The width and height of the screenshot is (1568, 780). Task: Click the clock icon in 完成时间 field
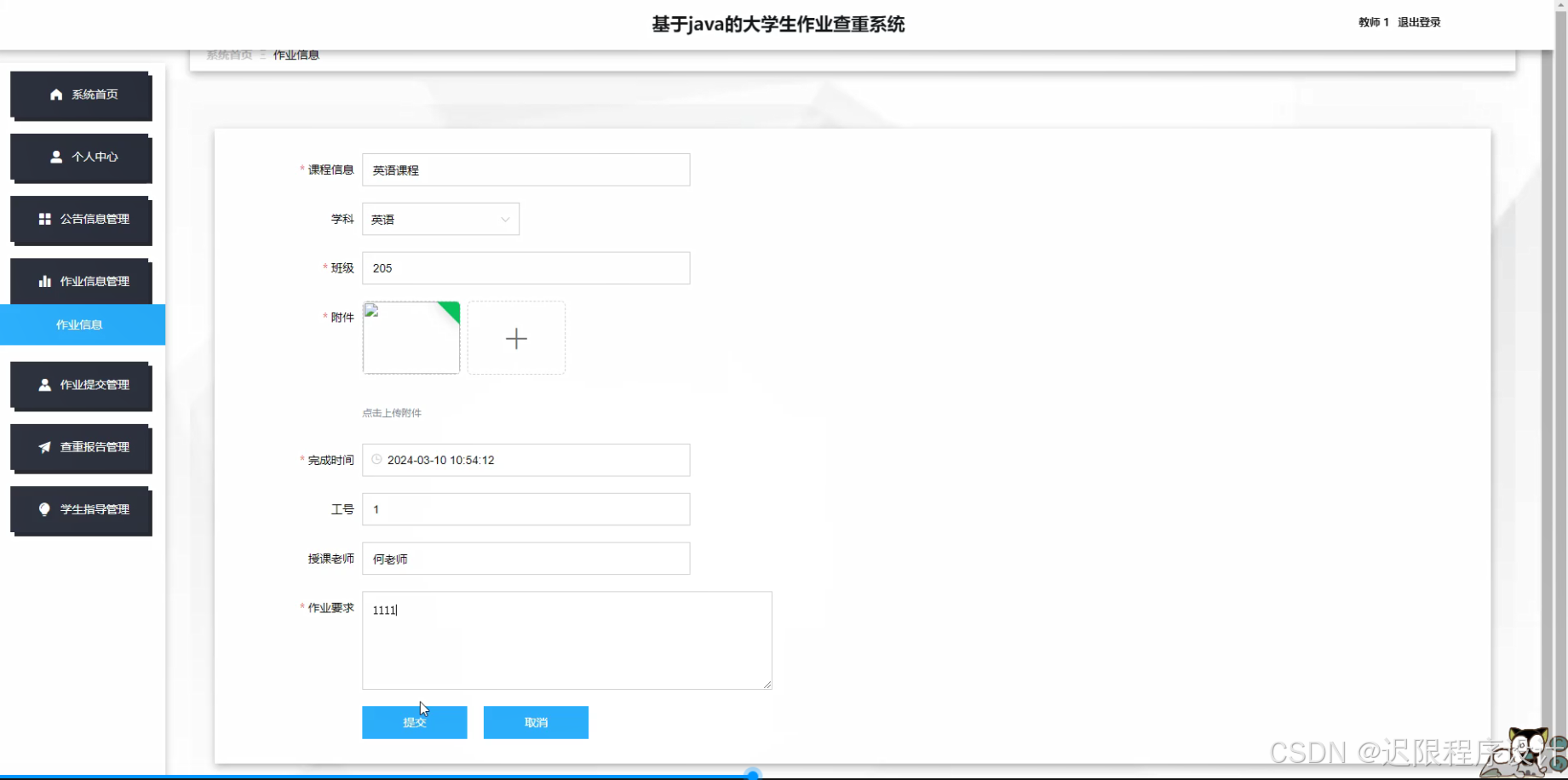[376, 460]
